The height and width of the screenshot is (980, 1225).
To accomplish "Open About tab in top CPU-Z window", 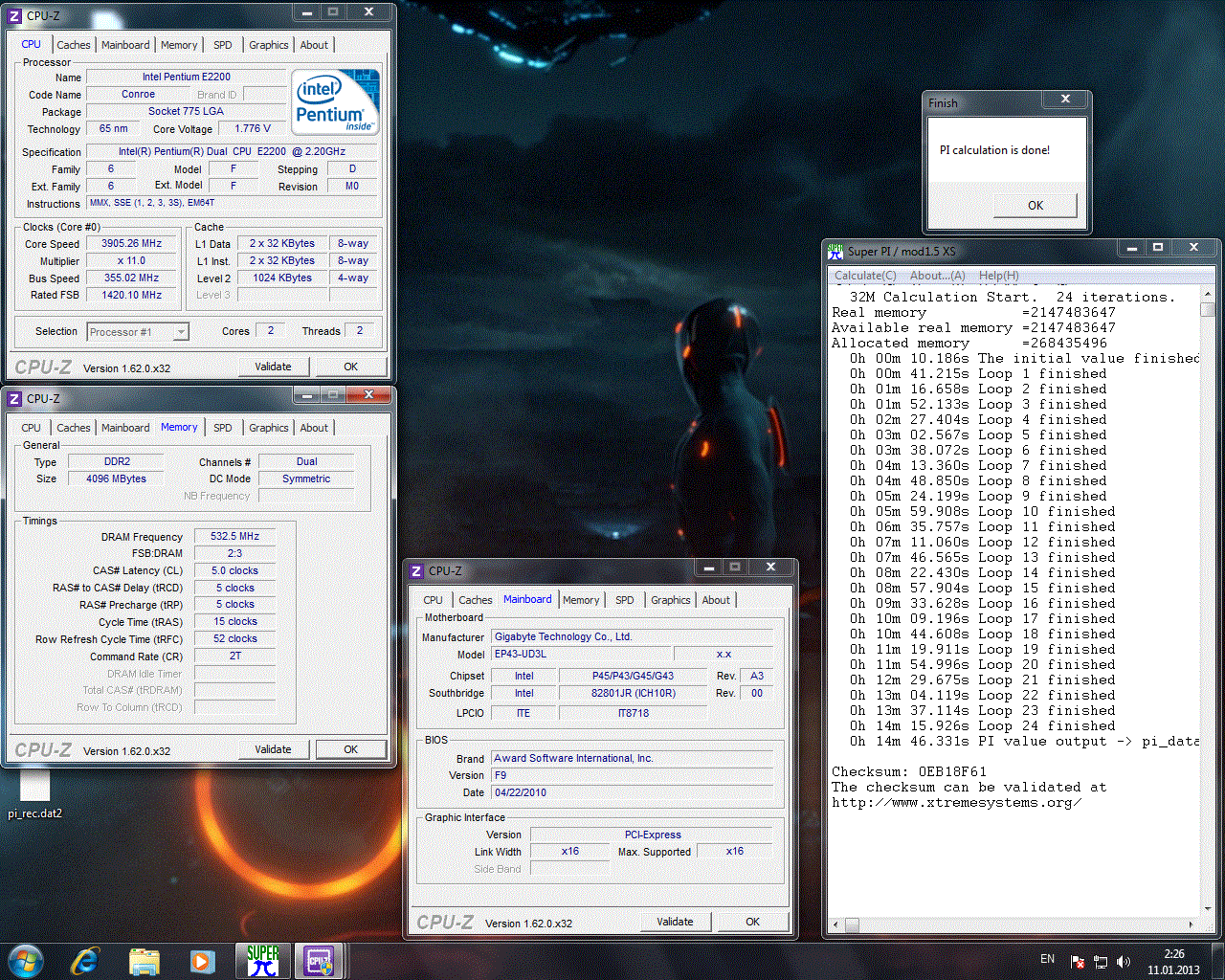I will coord(314,45).
